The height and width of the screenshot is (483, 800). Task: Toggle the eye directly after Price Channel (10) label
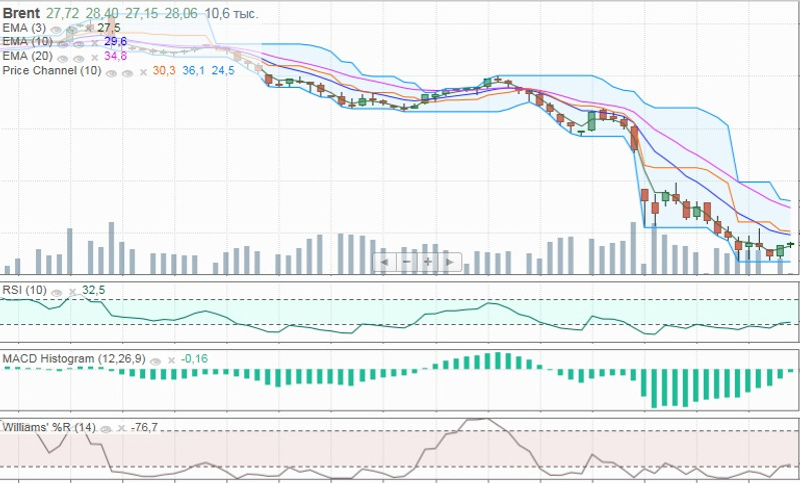click(111, 73)
